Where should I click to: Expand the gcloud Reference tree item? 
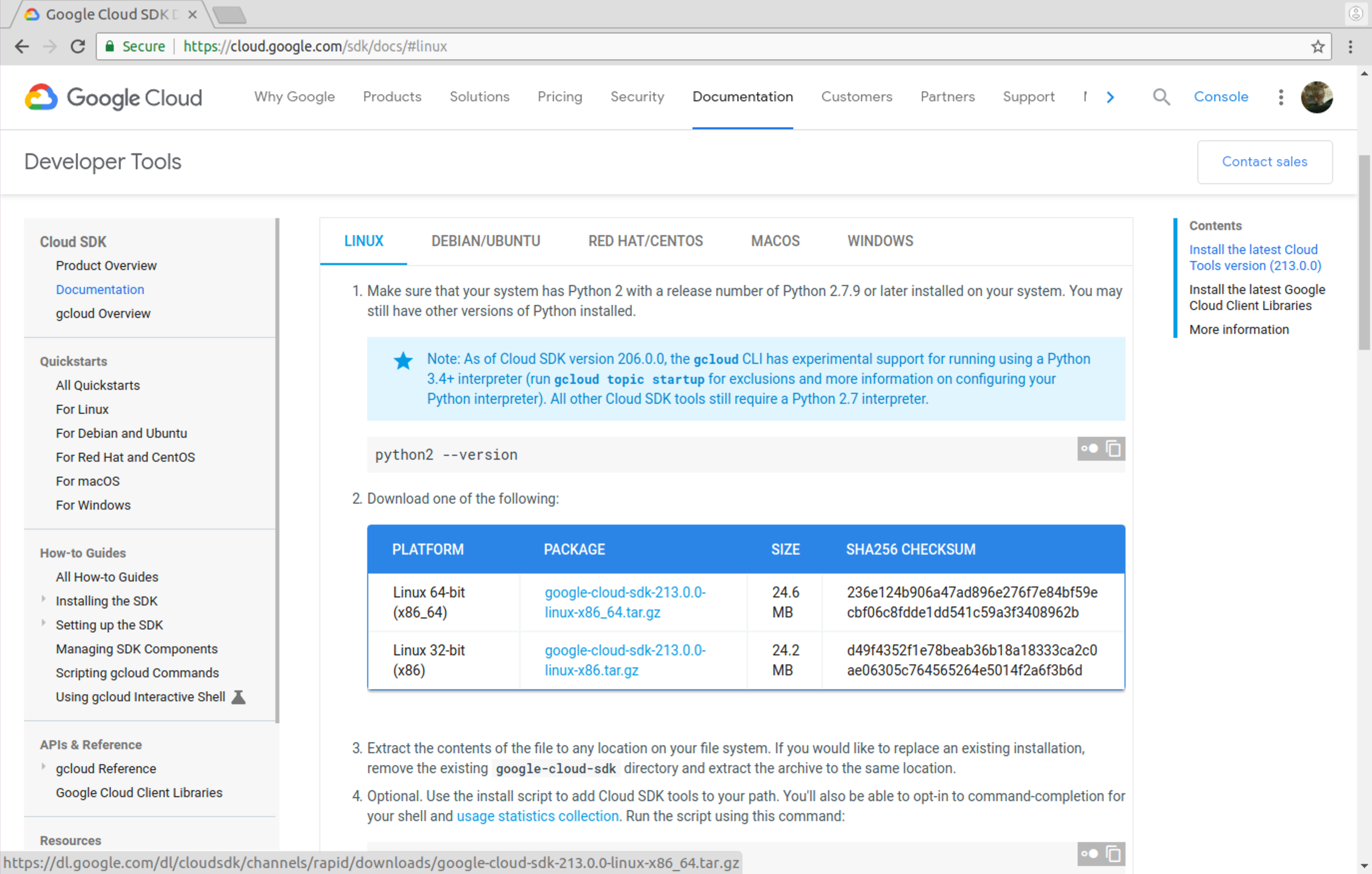click(44, 767)
